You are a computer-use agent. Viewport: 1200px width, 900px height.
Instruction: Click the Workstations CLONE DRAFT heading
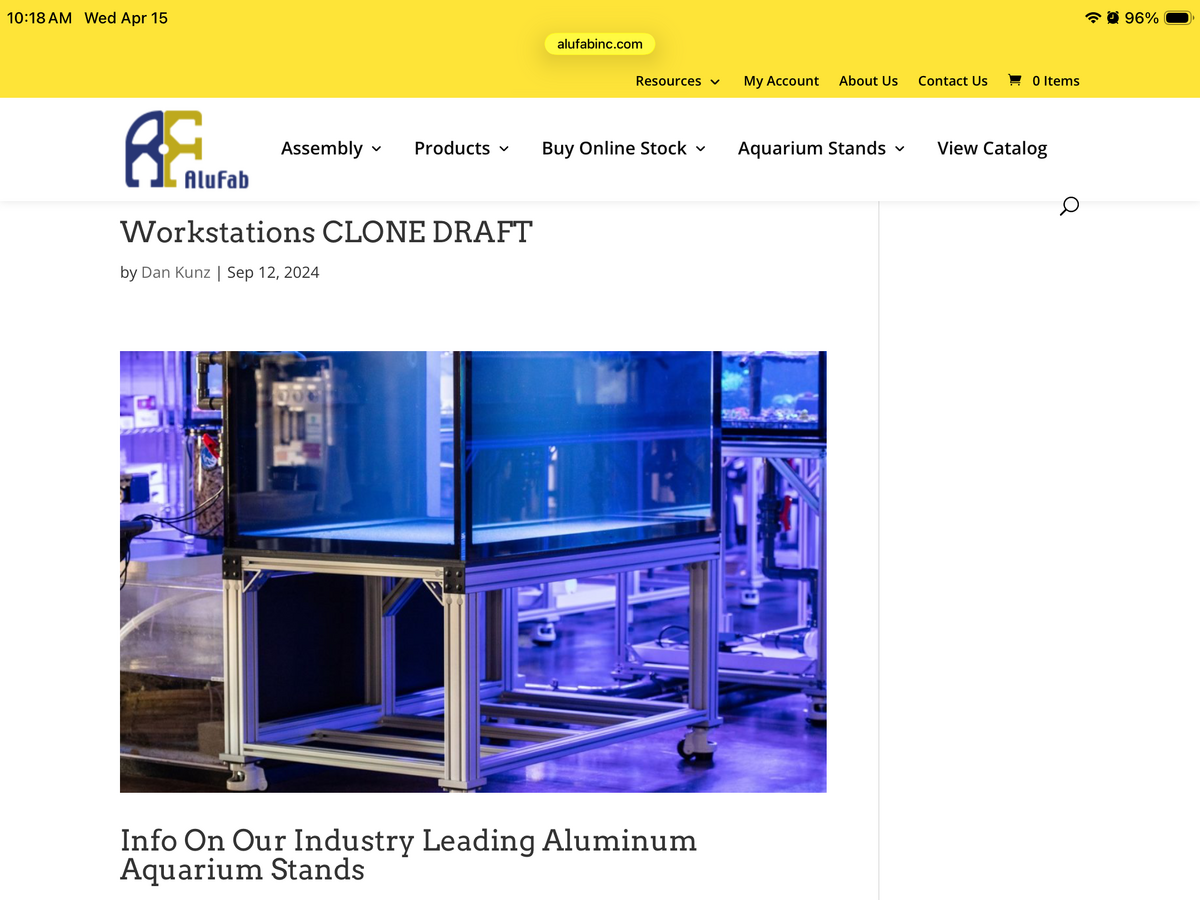click(326, 232)
